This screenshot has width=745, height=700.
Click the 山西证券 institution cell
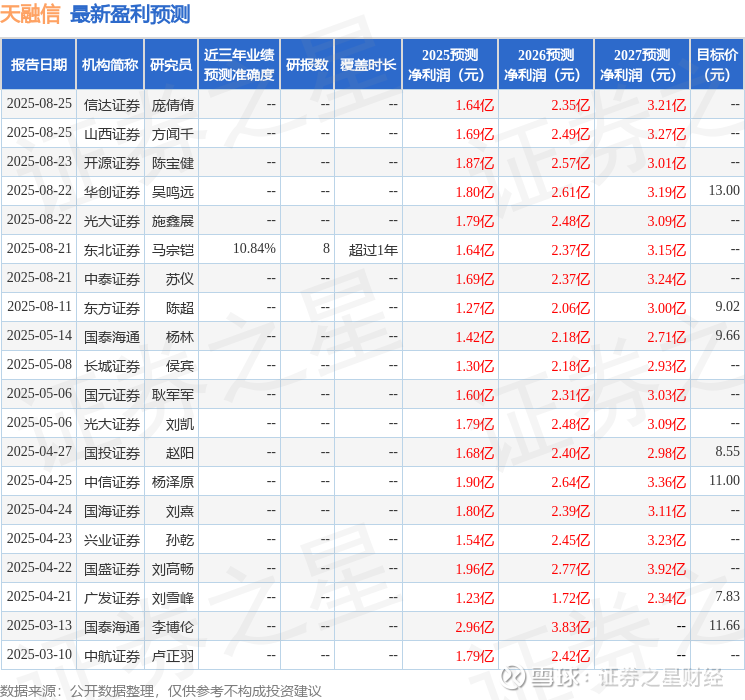[112, 134]
